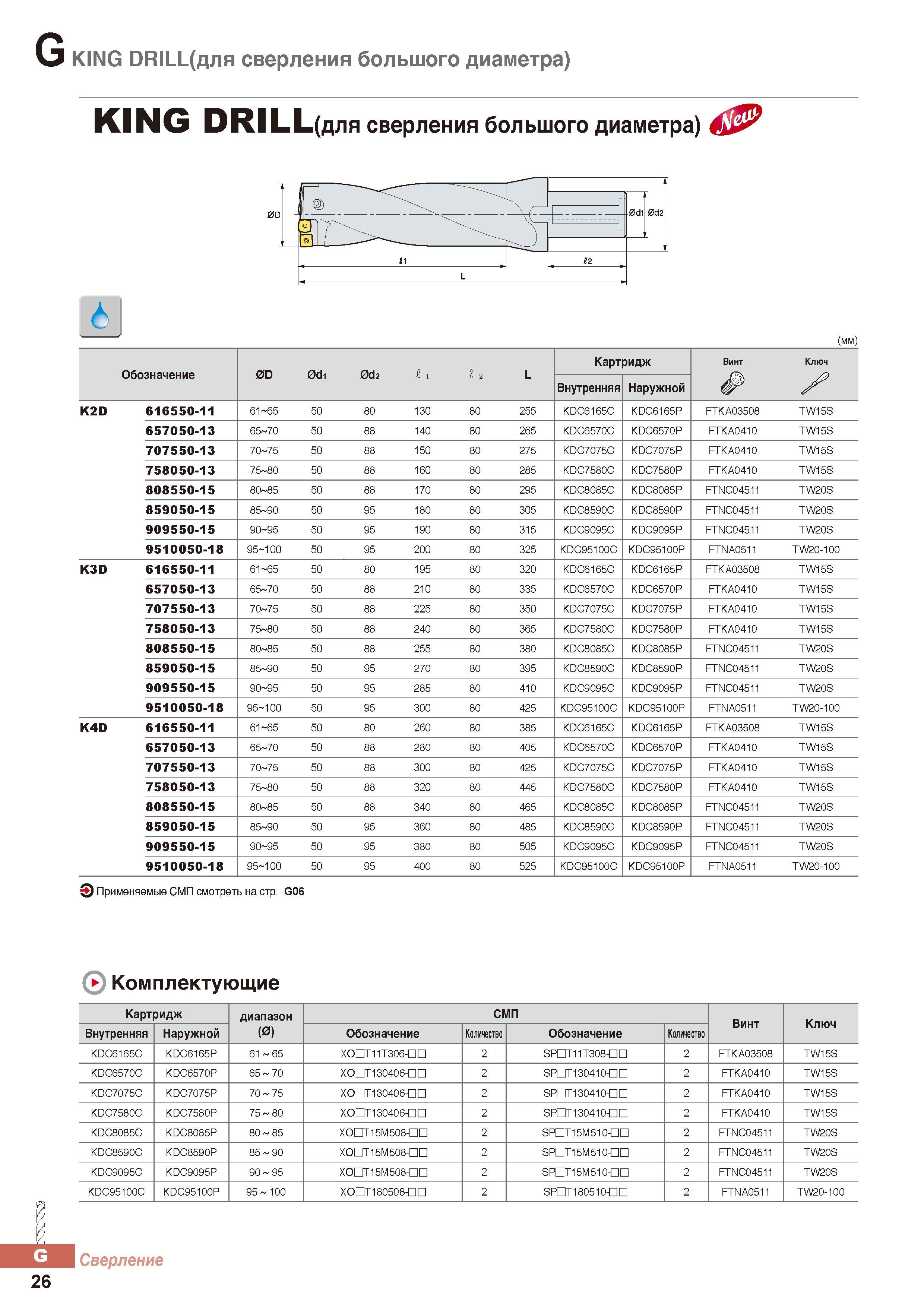Screen dimensions: 924x1307
Task: Click the (мм) unit label
Action: click(847, 341)
